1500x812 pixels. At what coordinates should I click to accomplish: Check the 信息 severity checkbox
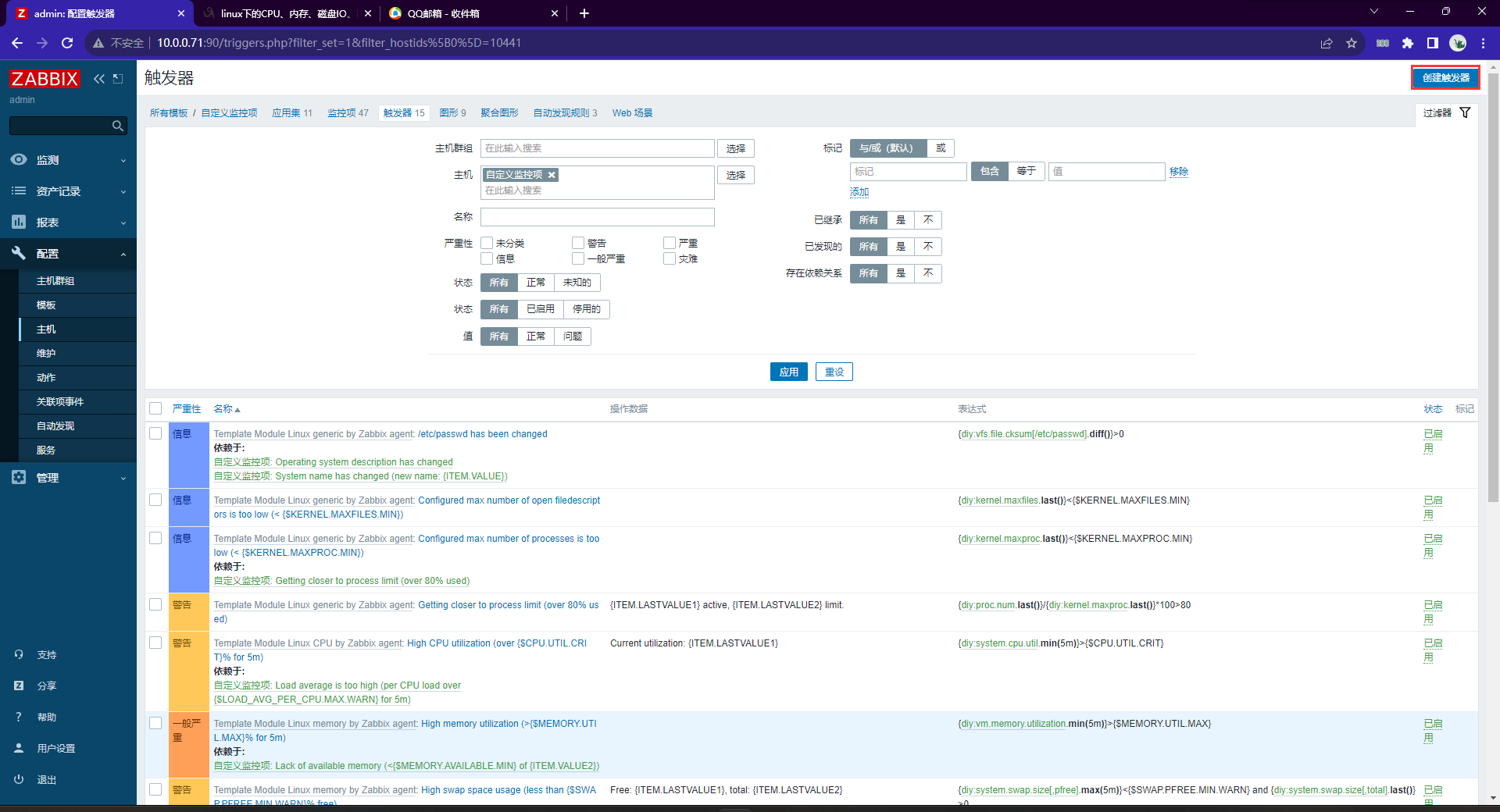(x=487, y=258)
